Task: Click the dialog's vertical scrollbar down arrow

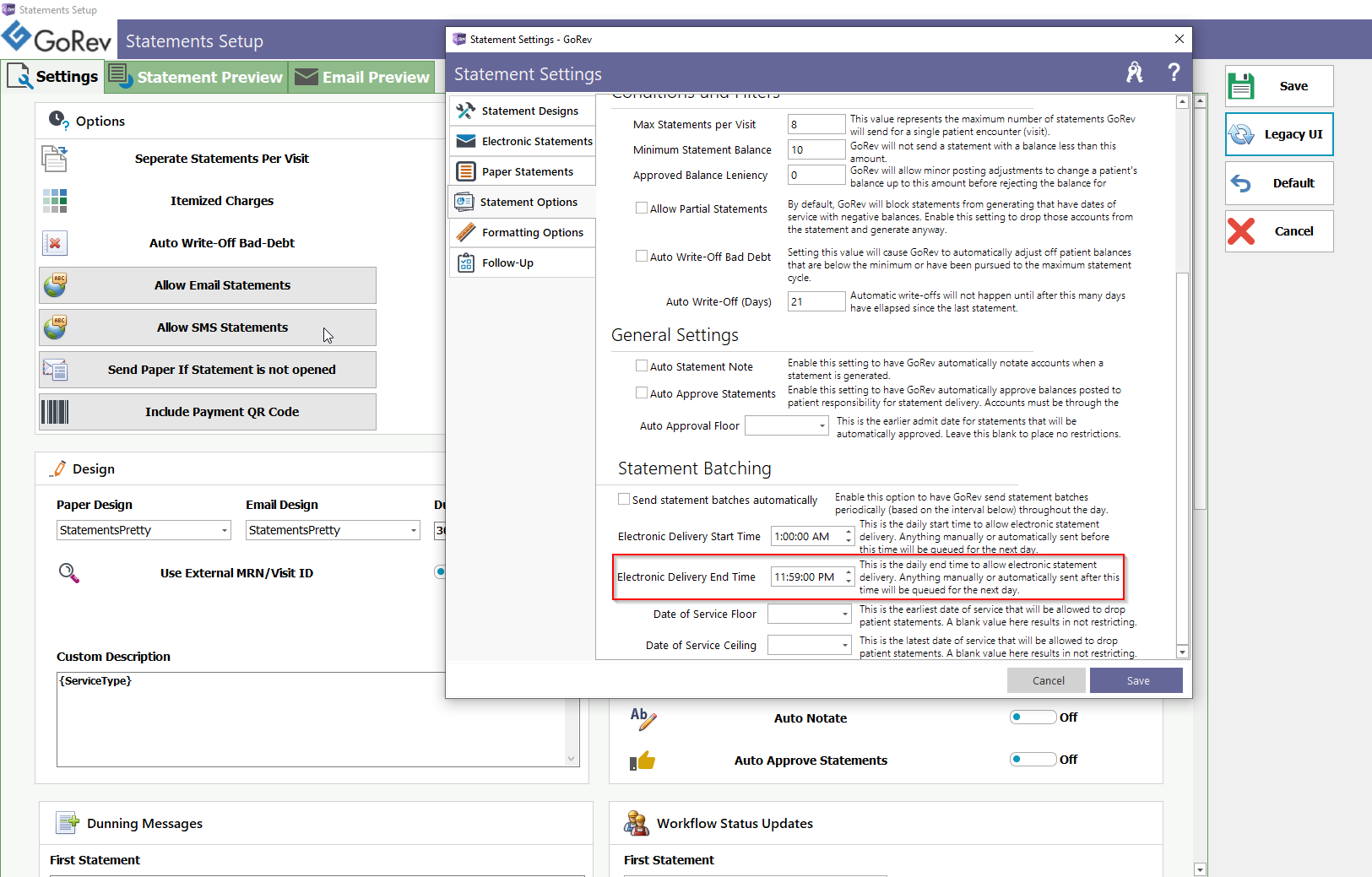Action: pos(1182,652)
